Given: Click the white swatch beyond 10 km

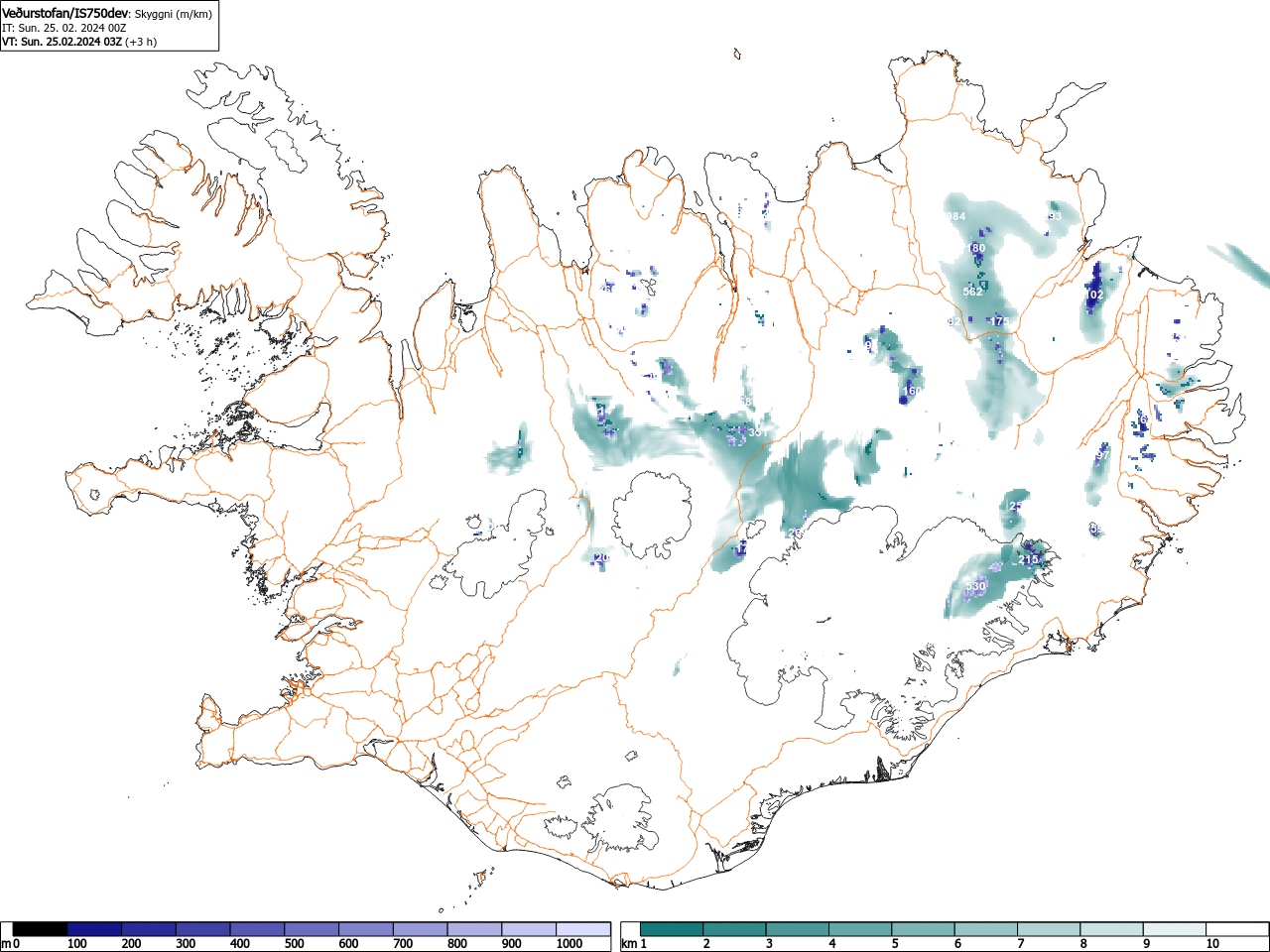Looking at the screenshot, I should pos(1238,929).
